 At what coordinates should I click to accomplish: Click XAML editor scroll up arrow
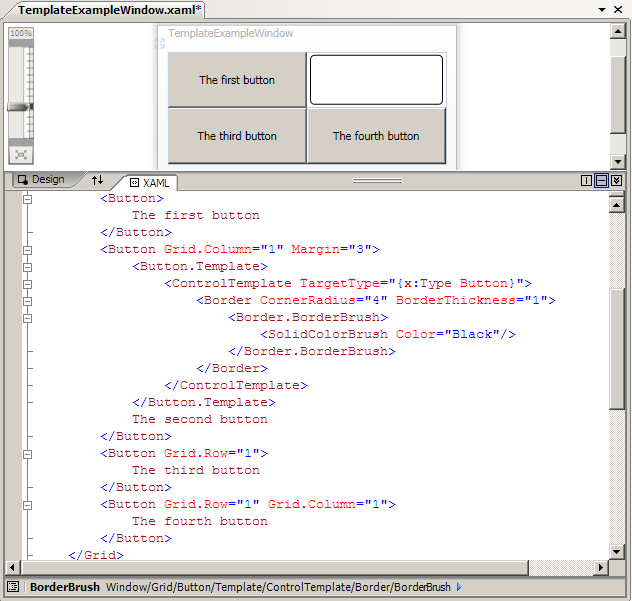(617, 205)
